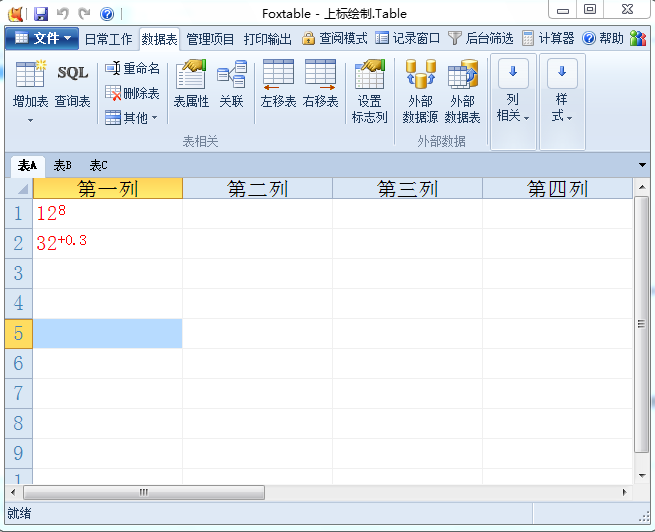
Task: Click the Foxtable fox logo icon
Action: (15, 14)
